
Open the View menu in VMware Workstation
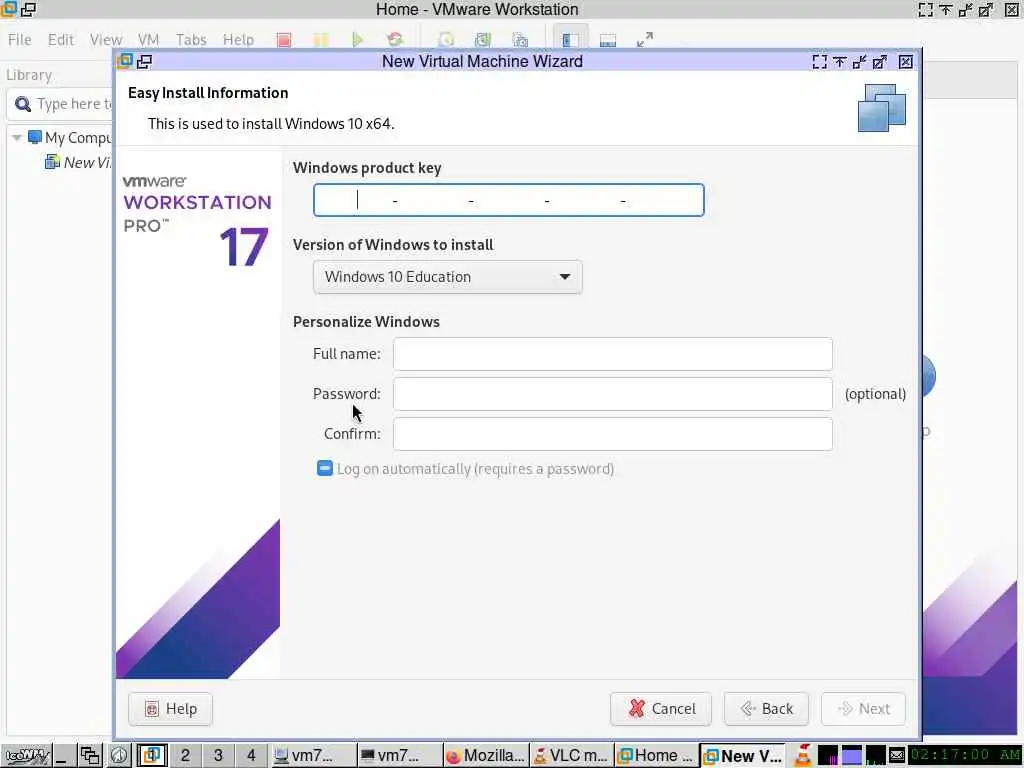click(106, 40)
